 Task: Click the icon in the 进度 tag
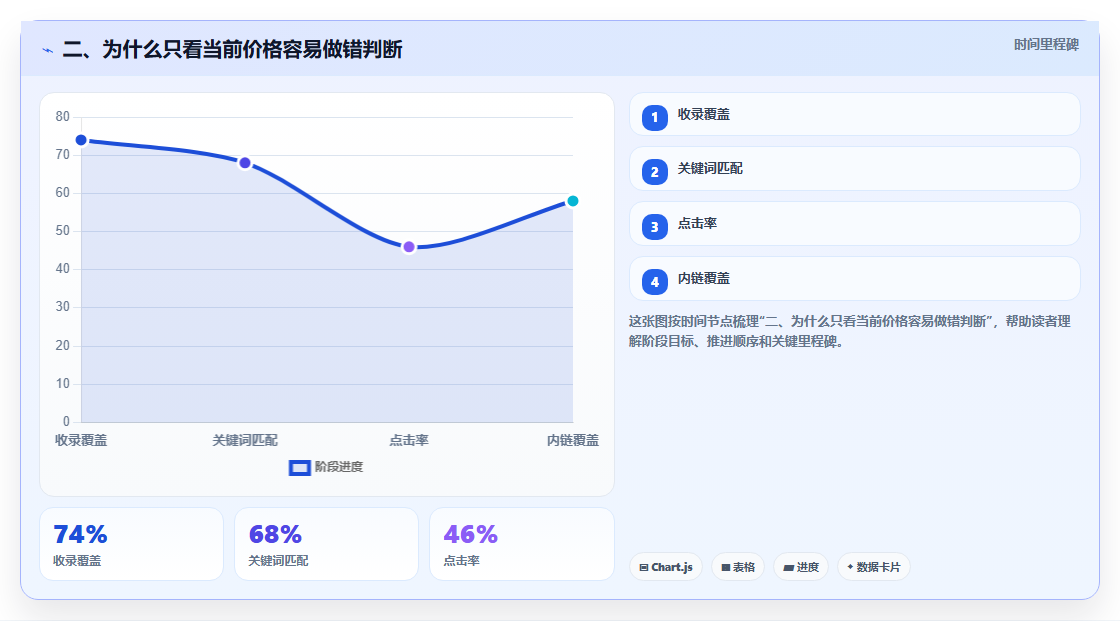click(x=789, y=567)
